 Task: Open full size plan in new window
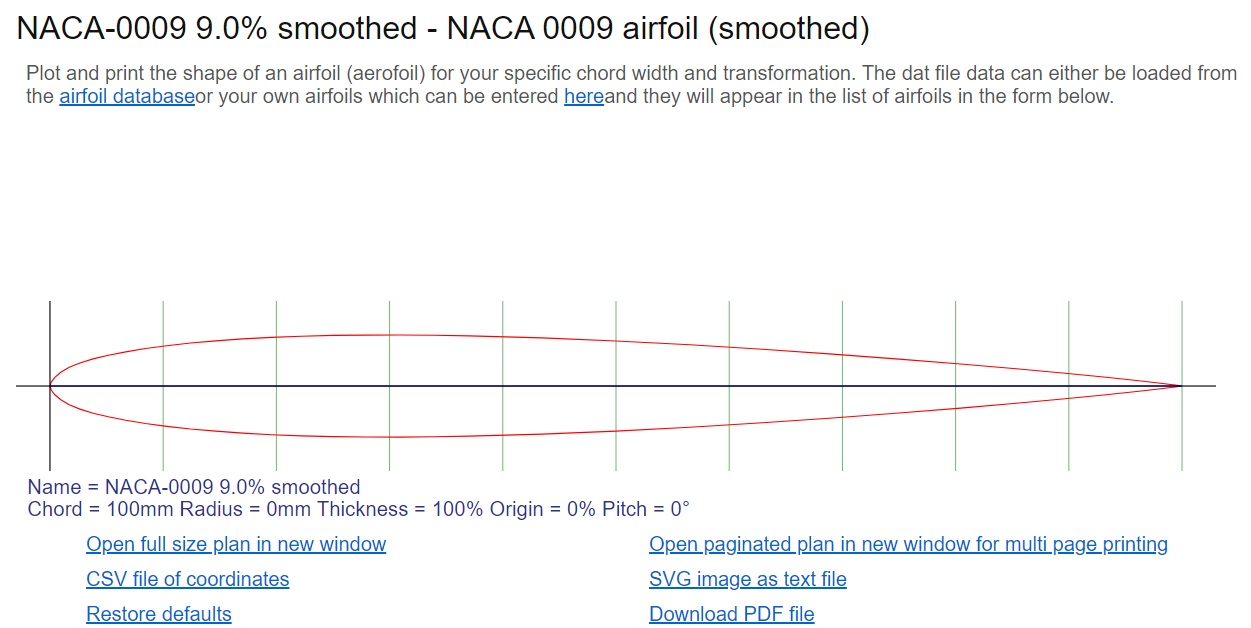pyautogui.click(x=236, y=544)
